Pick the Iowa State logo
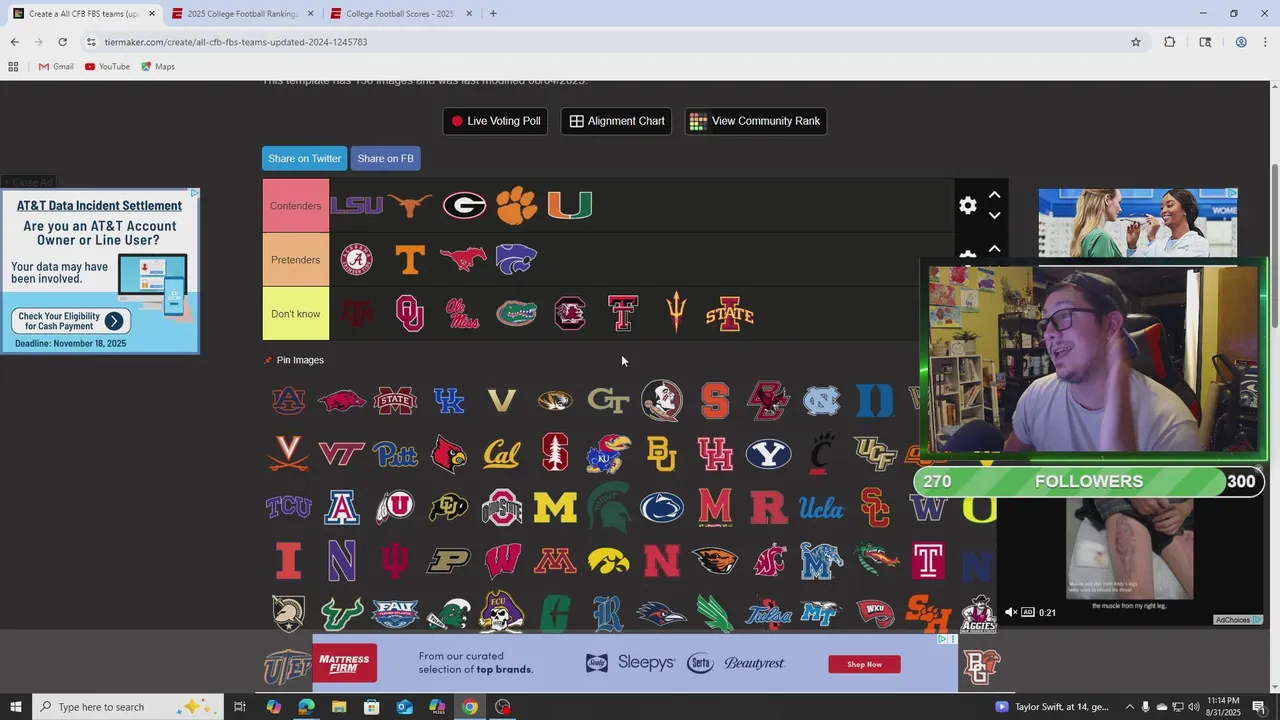1280x720 pixels. pos(730,314)
